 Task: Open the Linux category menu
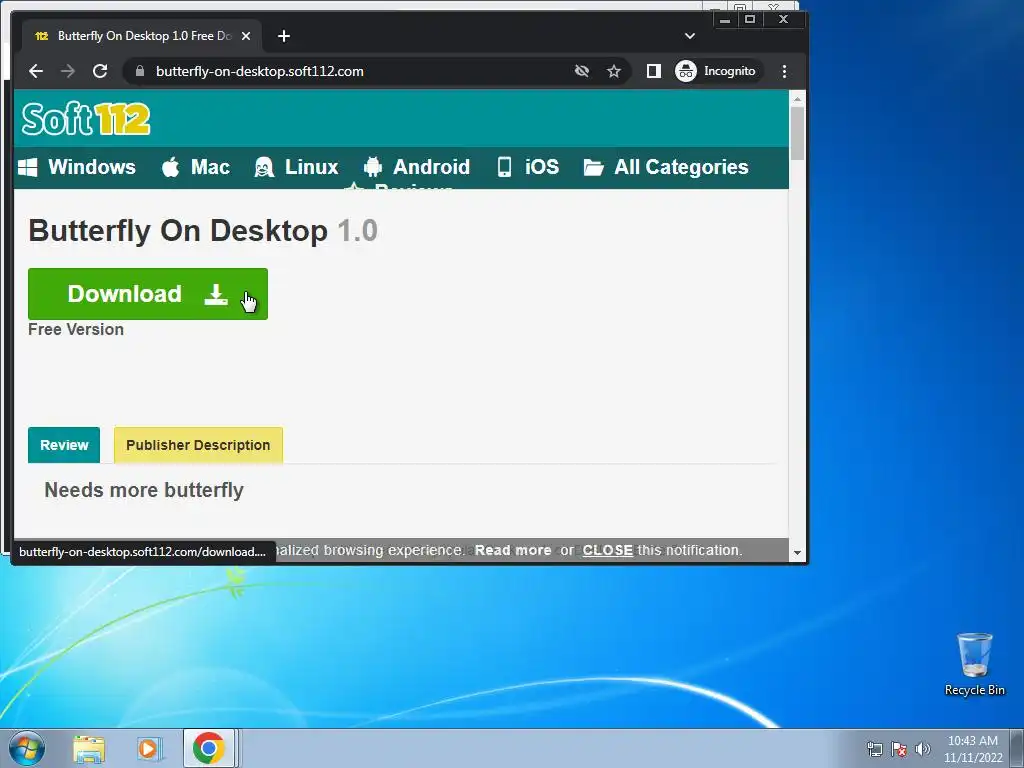click(296, 167)
